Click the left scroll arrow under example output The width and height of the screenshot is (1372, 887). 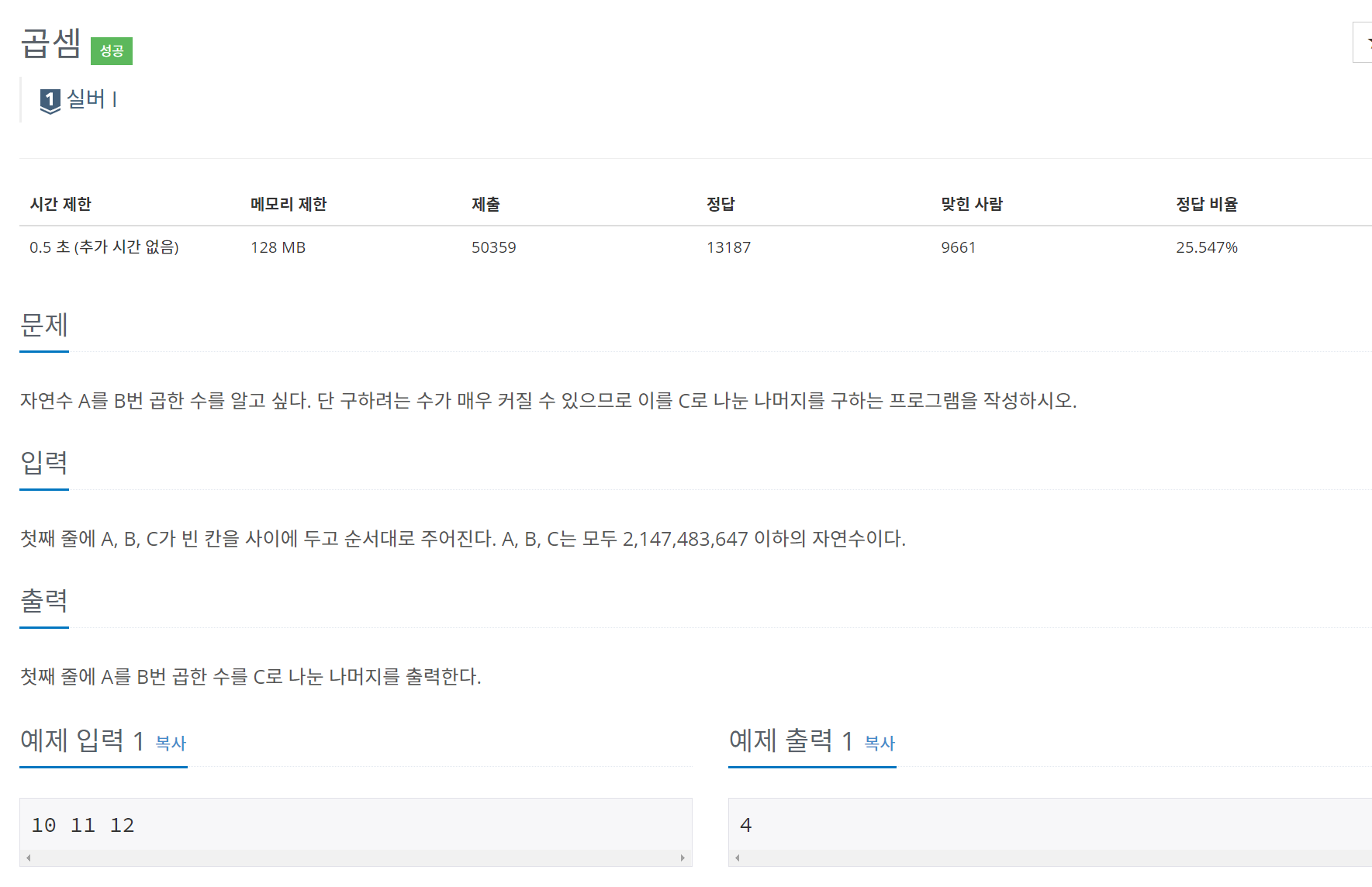click(x=738, y=858)
